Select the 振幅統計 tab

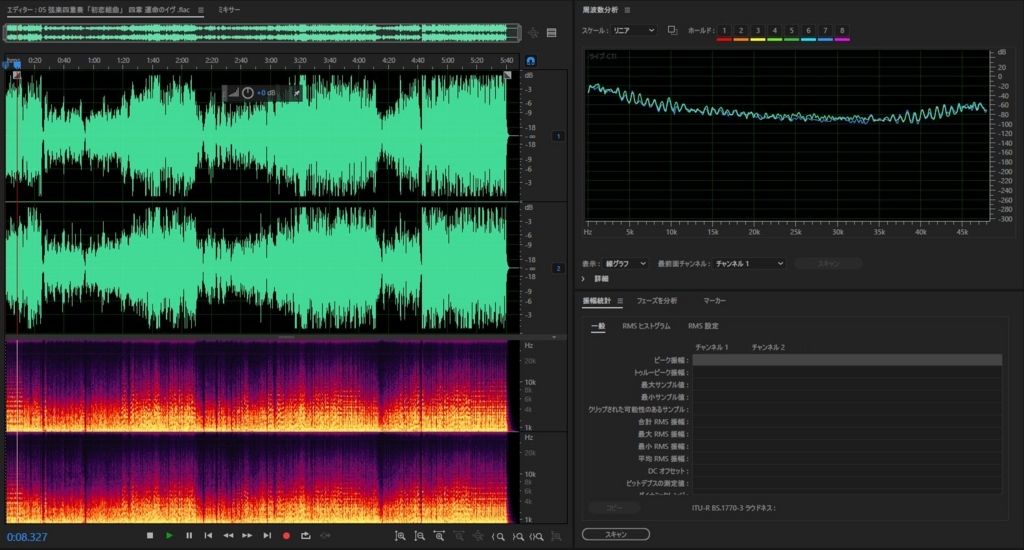(x=596, y=300)
